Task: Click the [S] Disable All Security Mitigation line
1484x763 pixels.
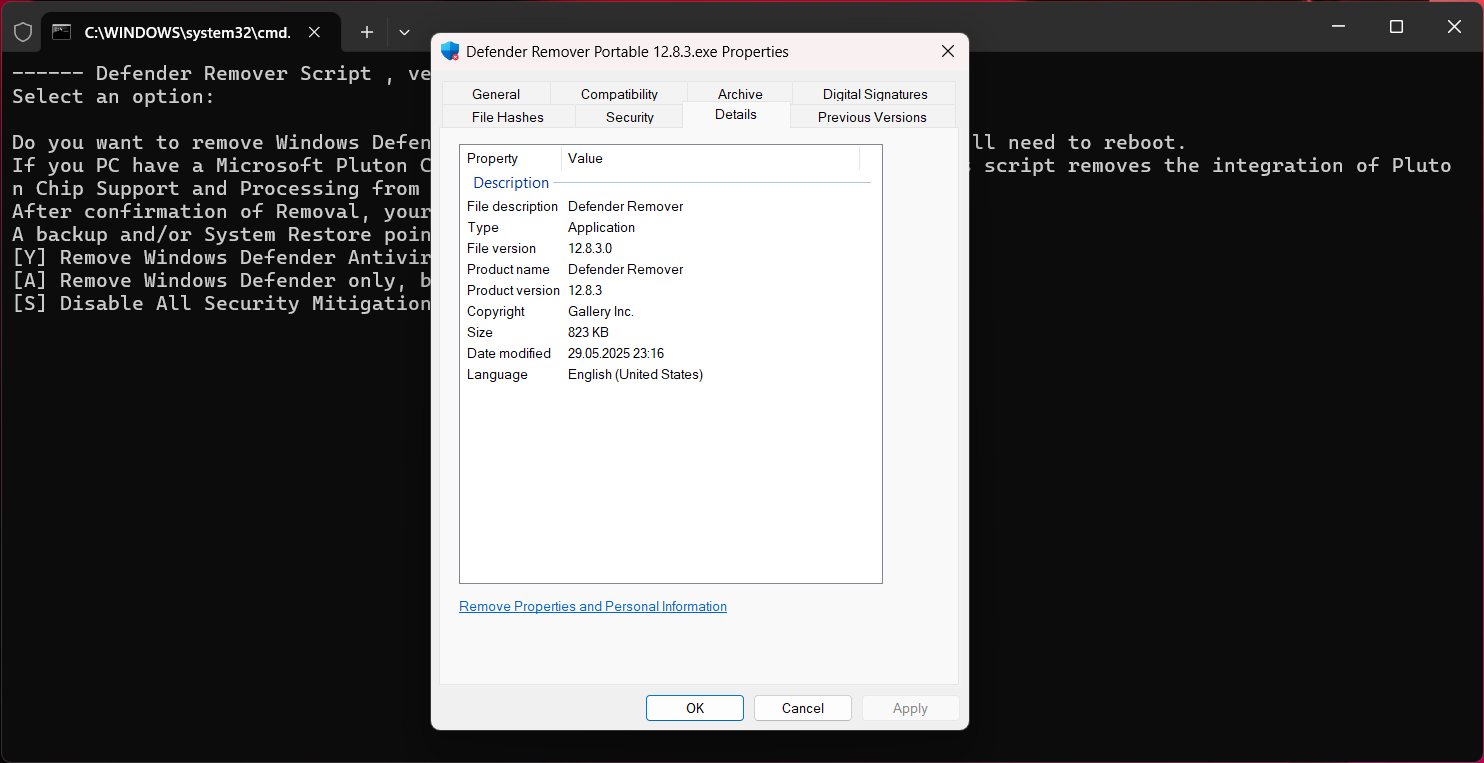Action: (x=221, y=303)
